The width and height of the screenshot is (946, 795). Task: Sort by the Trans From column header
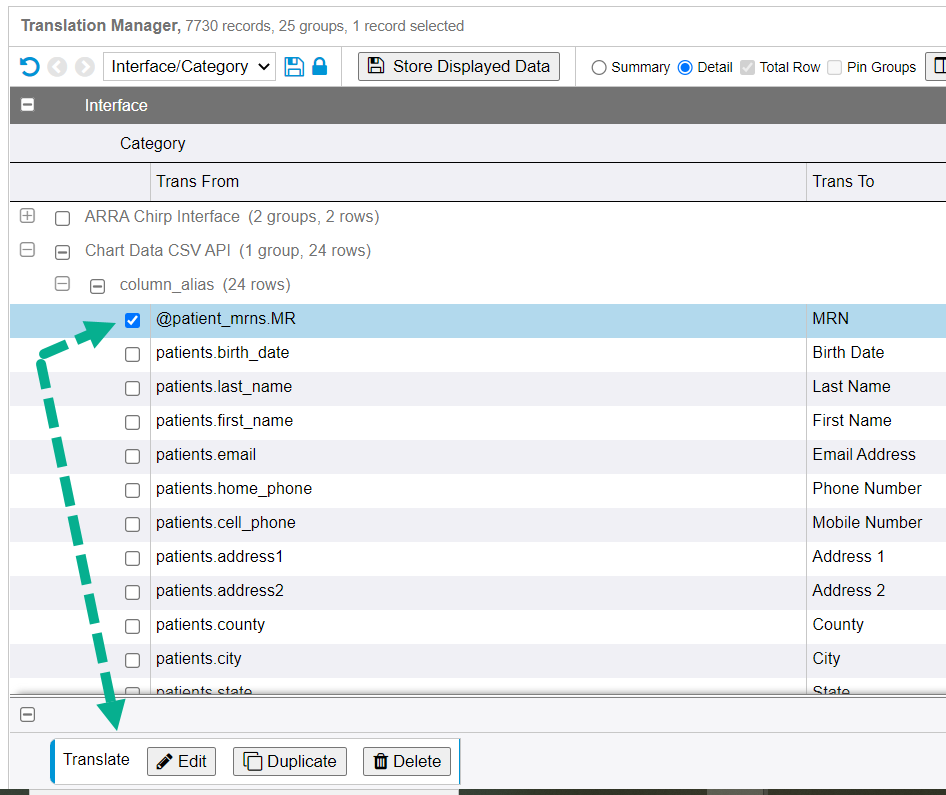coord(198,181)
